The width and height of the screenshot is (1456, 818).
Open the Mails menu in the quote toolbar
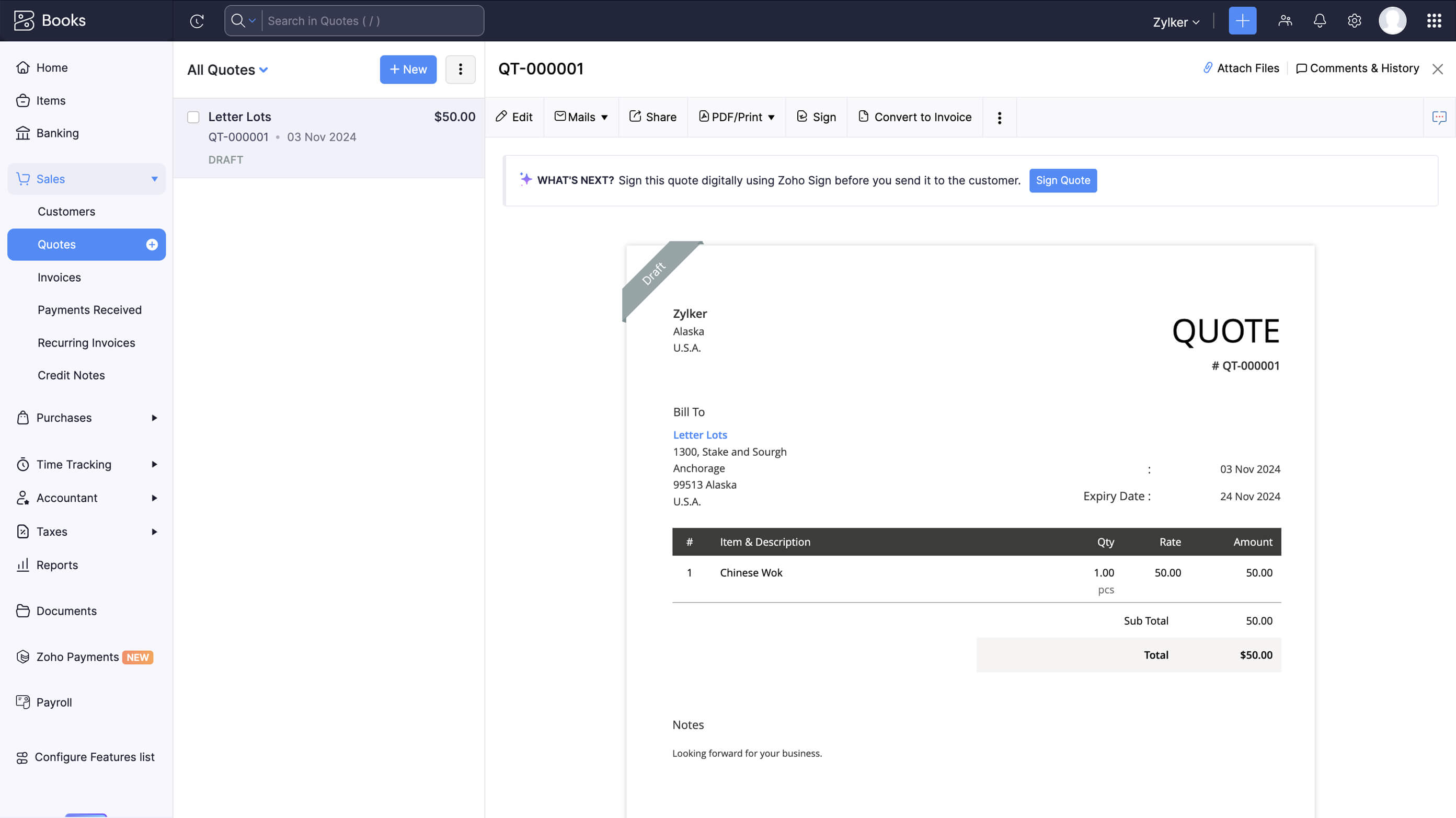click(x=581, y=117)
